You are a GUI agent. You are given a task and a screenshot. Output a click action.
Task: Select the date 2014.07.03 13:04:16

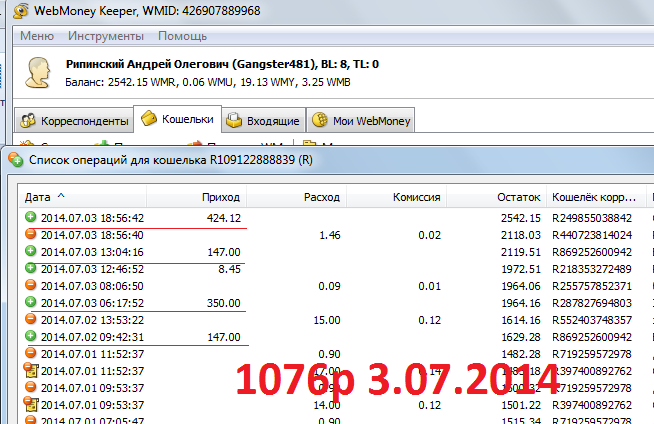pos(92,252)
